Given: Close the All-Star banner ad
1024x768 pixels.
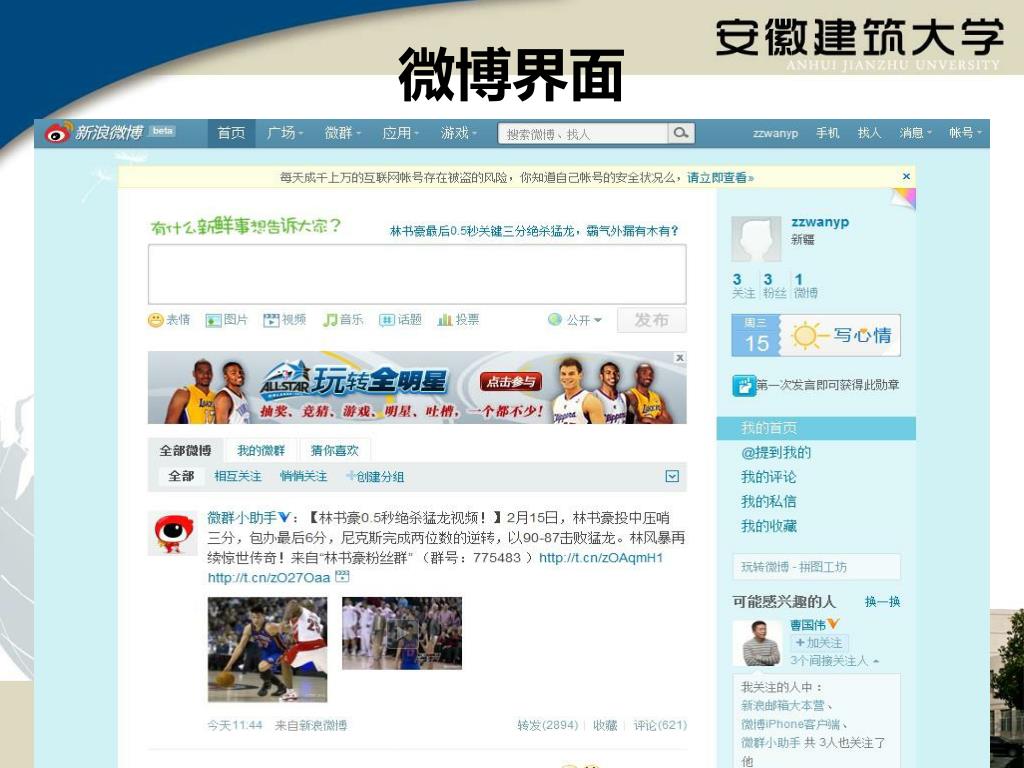Looking at the screenshot, I should pos(680,358).
